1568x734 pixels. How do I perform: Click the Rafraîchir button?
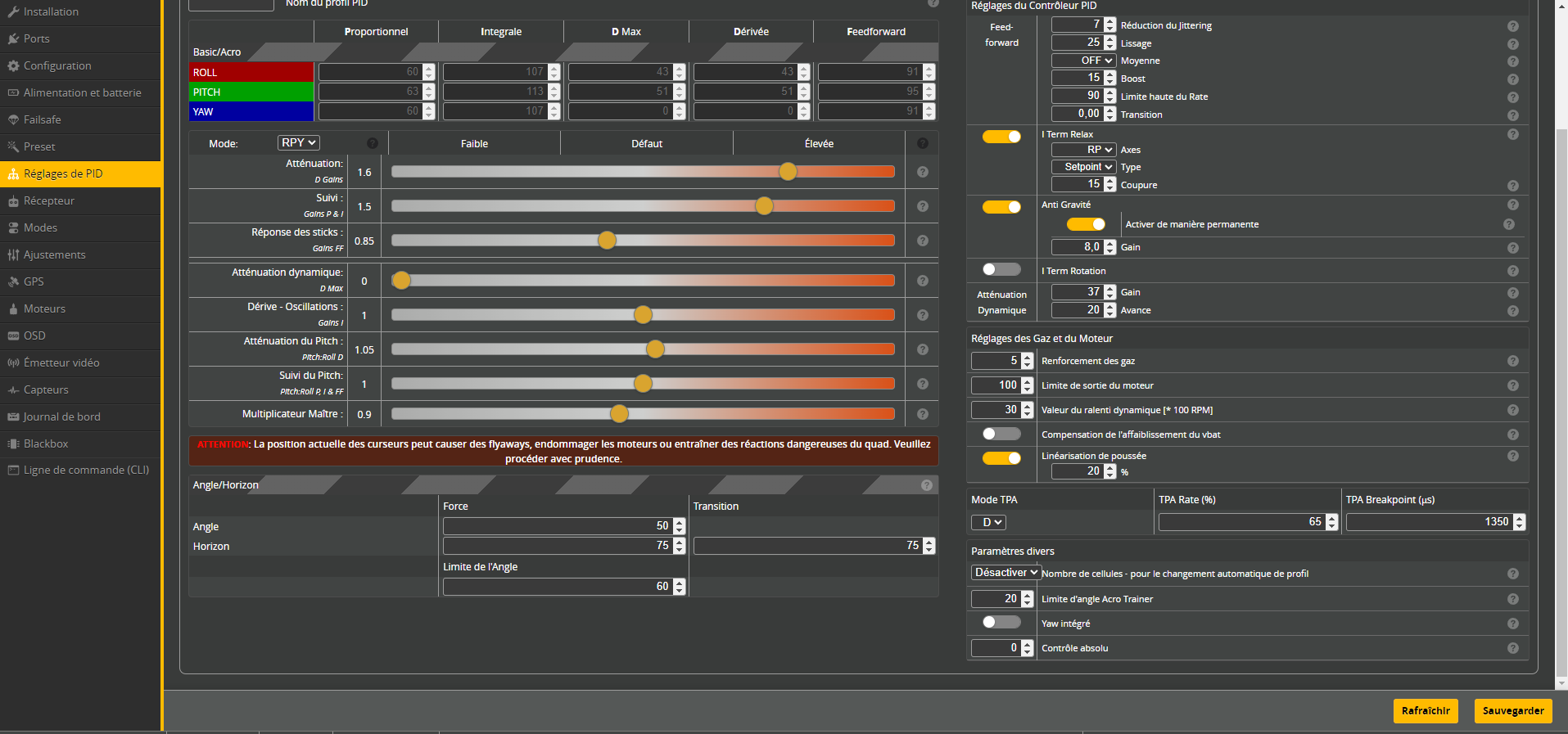pos(1425,710)
